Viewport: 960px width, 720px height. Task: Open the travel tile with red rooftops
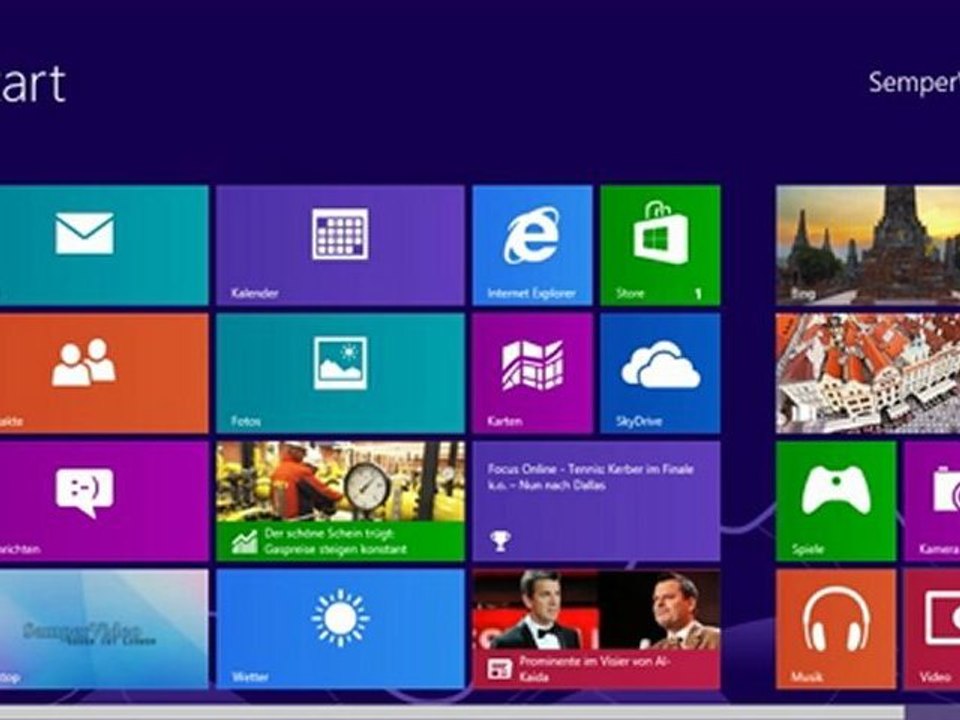tap(868, 373)
